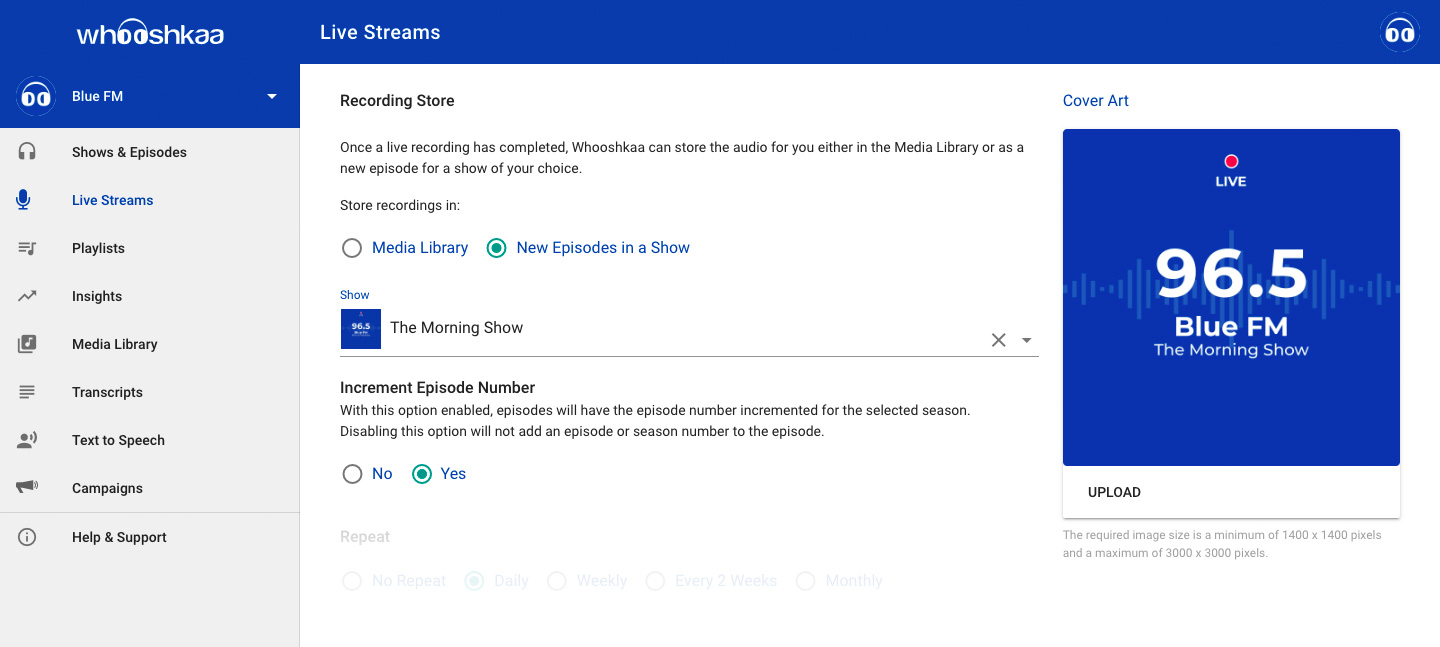
Task: Go to Live Streams in sidebar
Action: (x=150, y=200)
